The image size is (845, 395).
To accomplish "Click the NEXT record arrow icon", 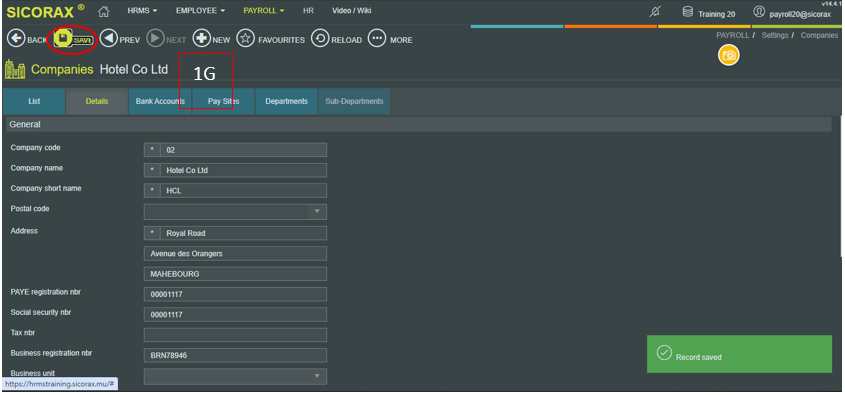I will [155, 39].
